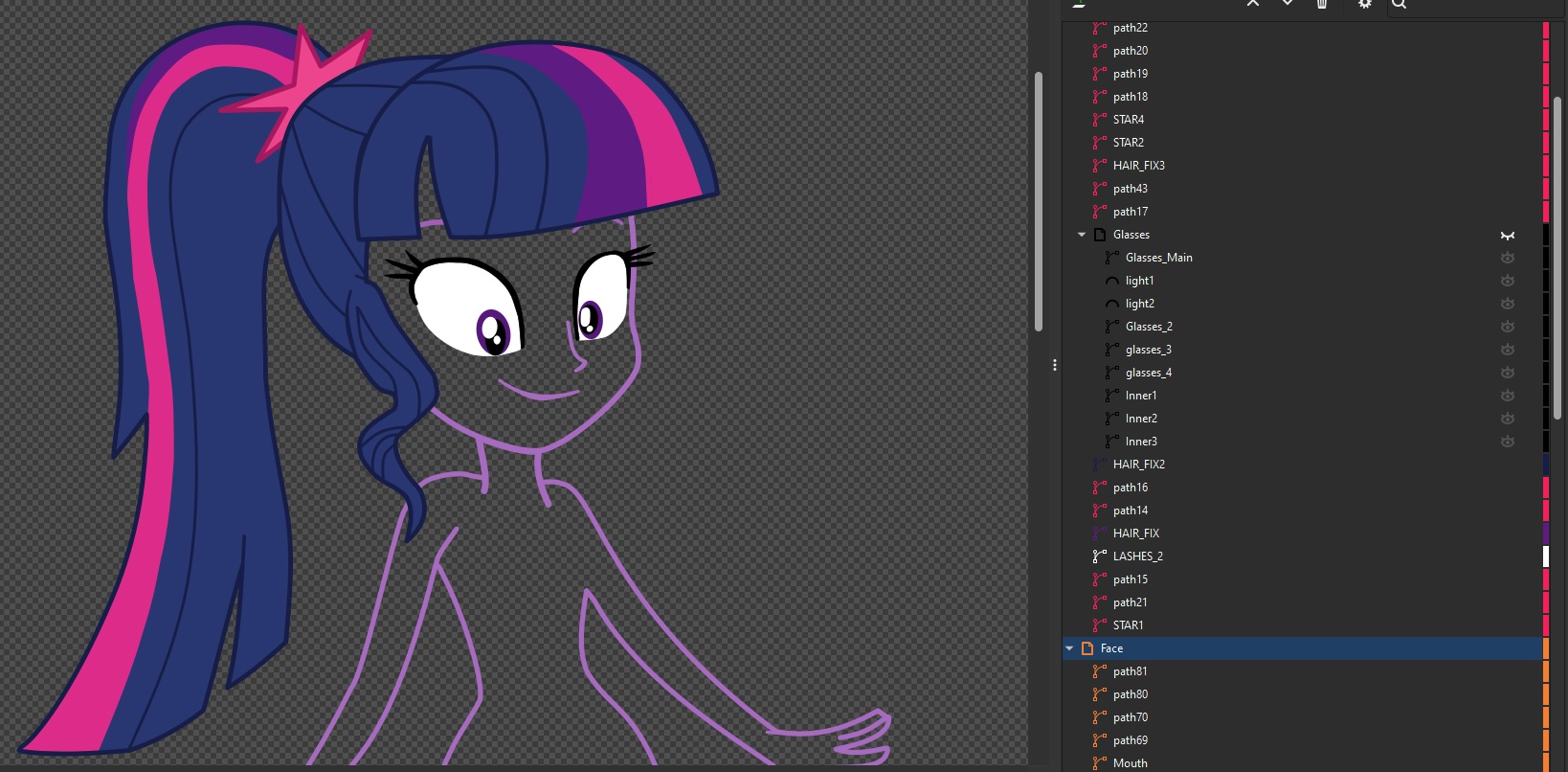Select the Inner2 object label

[x=1141, y=419]
